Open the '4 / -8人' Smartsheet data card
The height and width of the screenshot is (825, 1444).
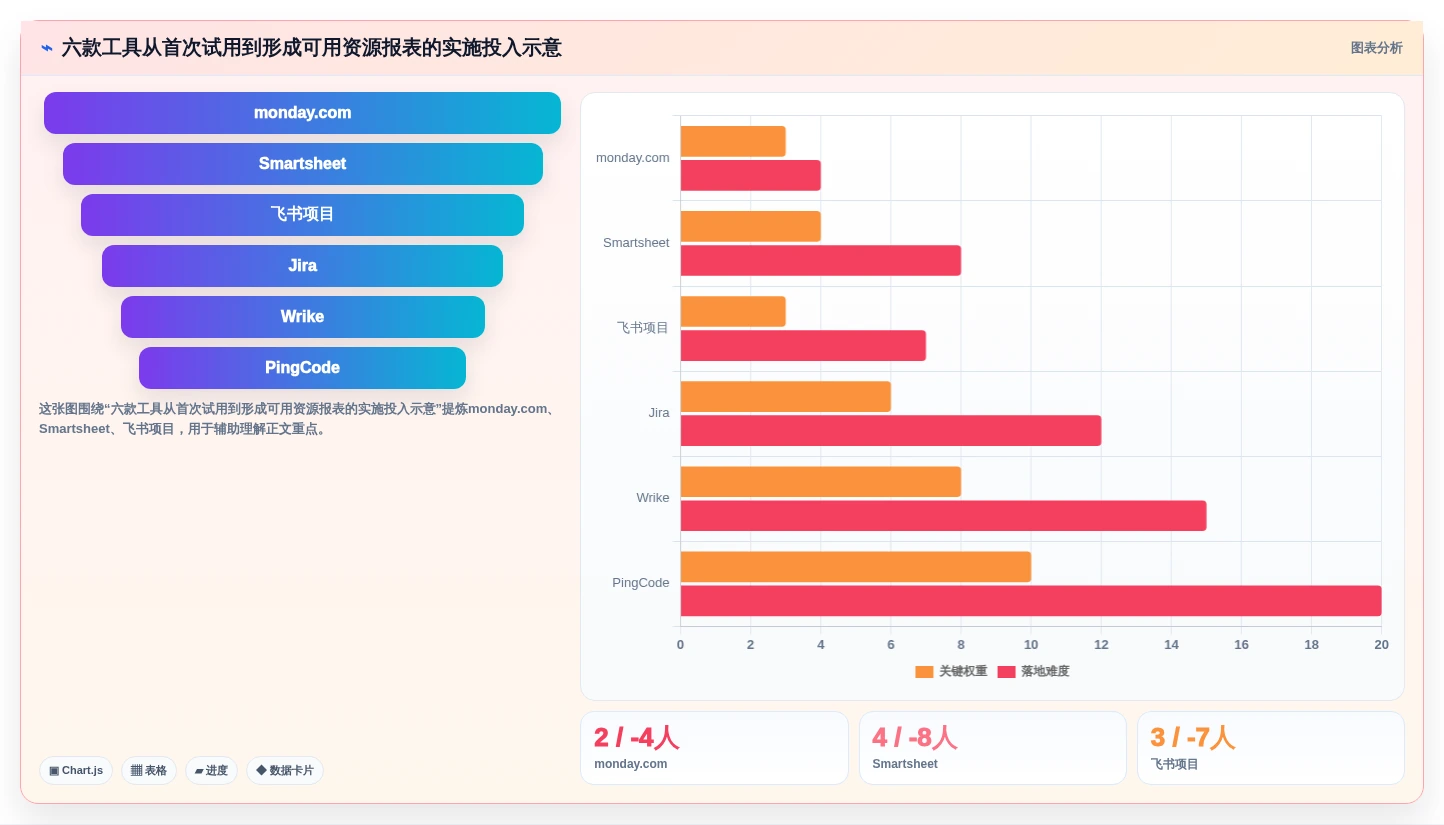tap(992, 748)
